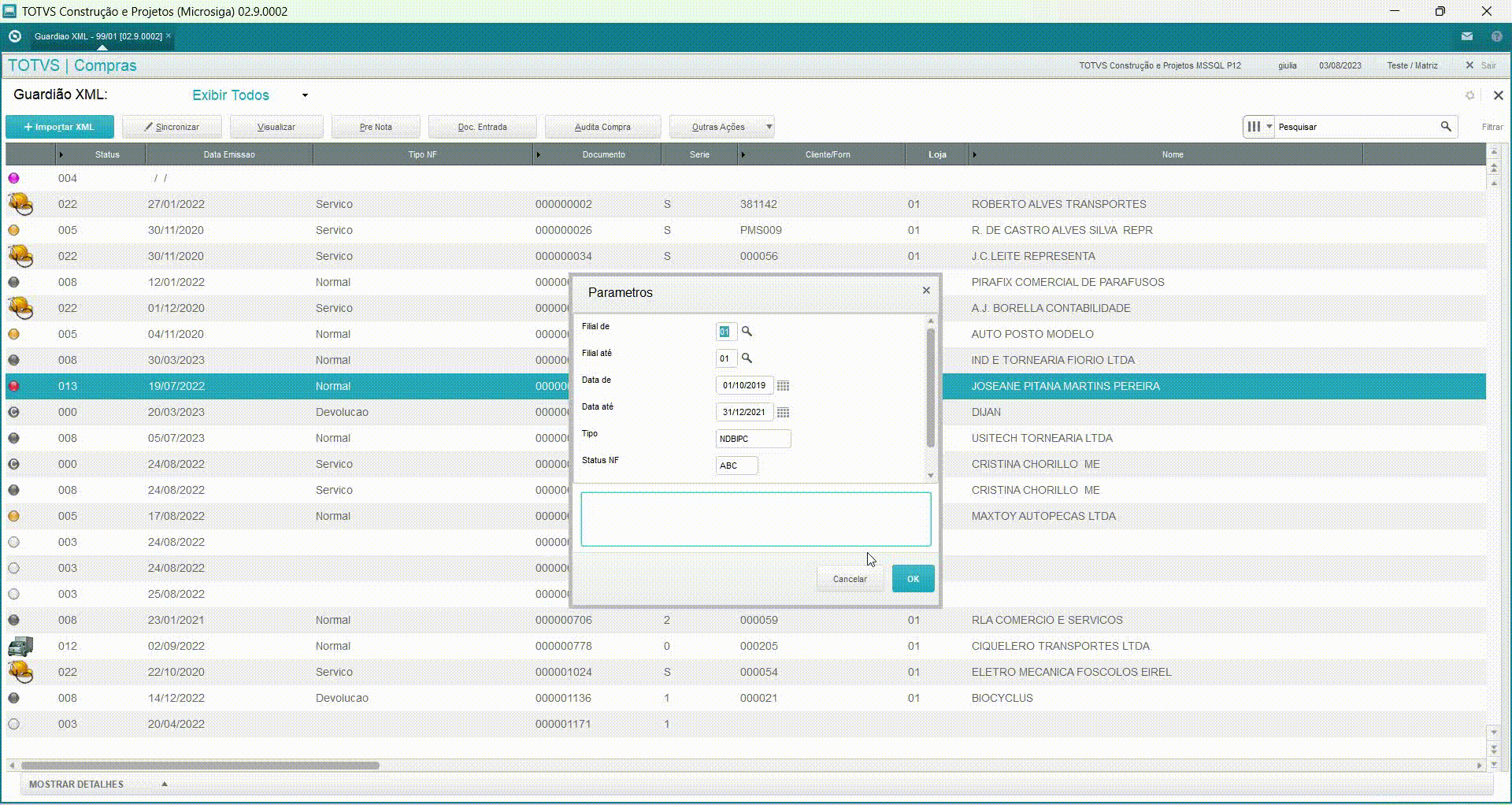Open Filial até lookup magnifier
The height and width of the screenshot is (805, 1512).
[x=747, y=358]
